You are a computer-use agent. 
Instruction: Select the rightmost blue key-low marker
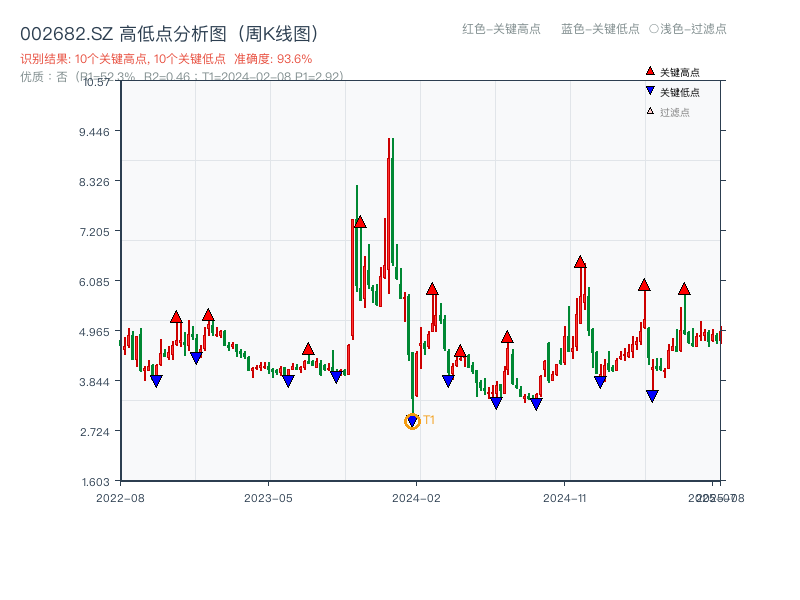coord(652,395)
